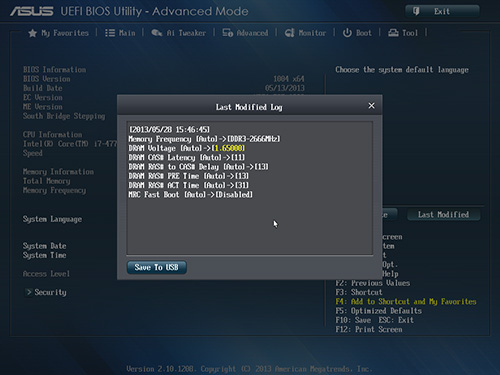Click the Speed row under CPU Information

pos(32,153)
